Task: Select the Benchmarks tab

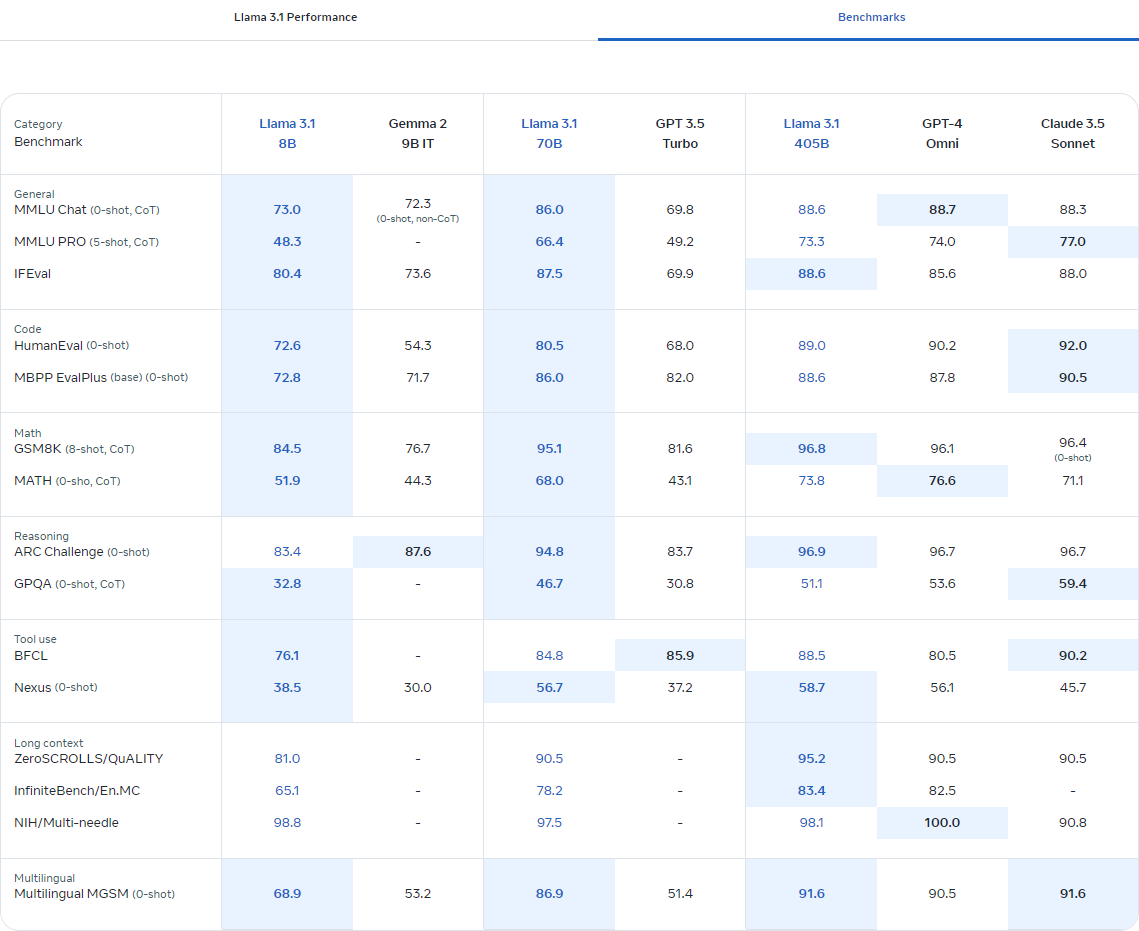Action: (871, 17)
